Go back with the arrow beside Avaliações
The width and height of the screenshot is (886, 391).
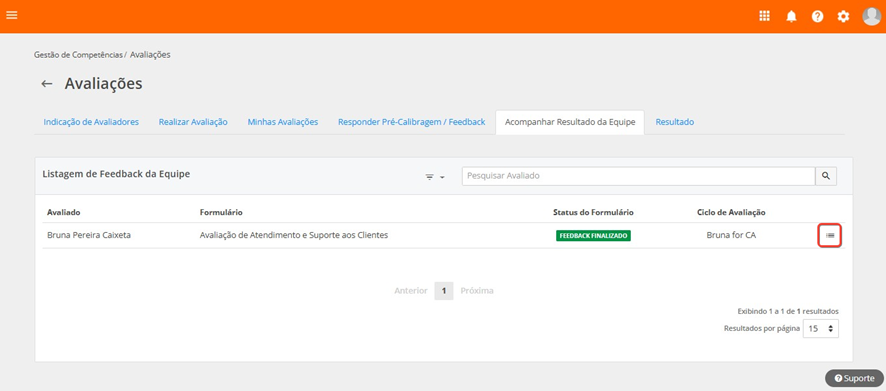(47, 84)
